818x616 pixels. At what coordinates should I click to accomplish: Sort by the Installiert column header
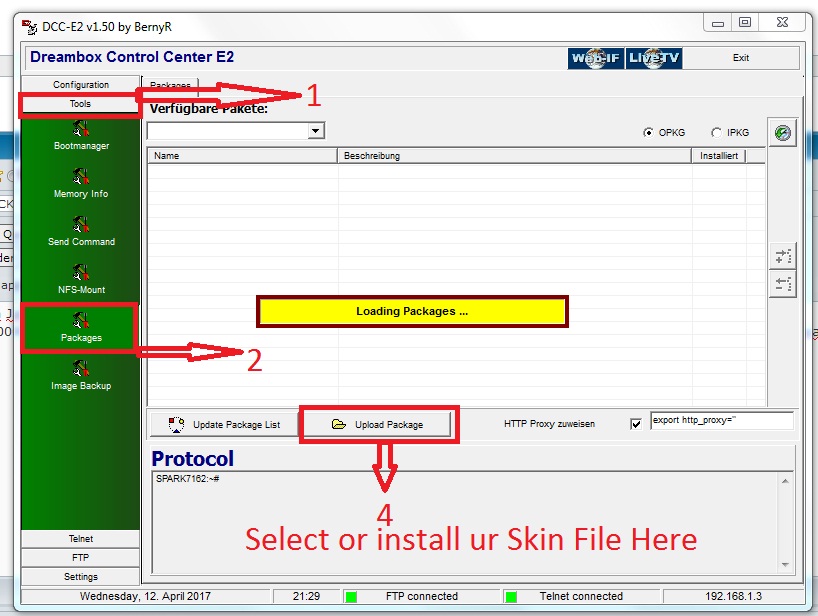tap(719, 155)
